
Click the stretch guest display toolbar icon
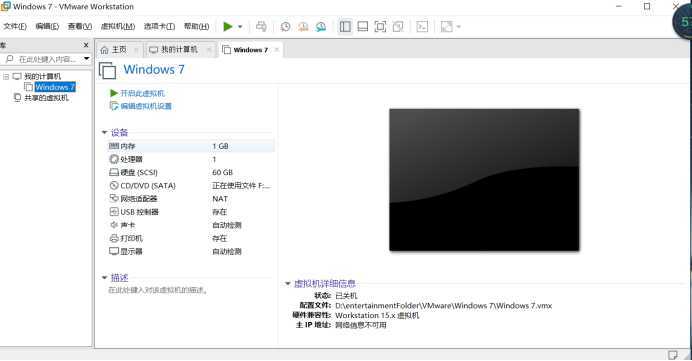[x=447, y=27]
